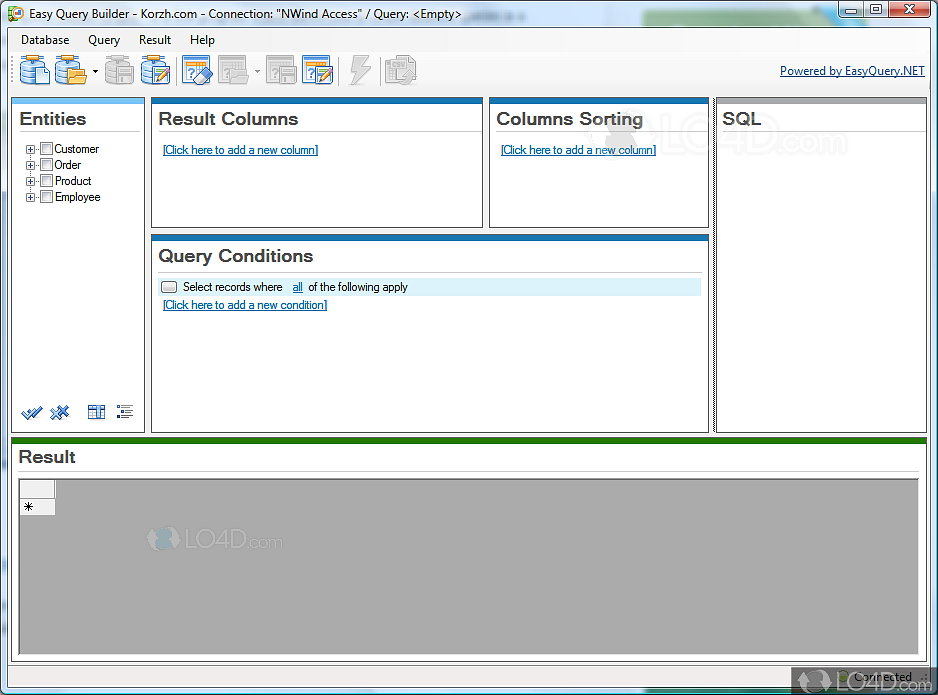Click the check-all double checkmark icon
Viewport: 938px width, 695px height.
(32, 412)
